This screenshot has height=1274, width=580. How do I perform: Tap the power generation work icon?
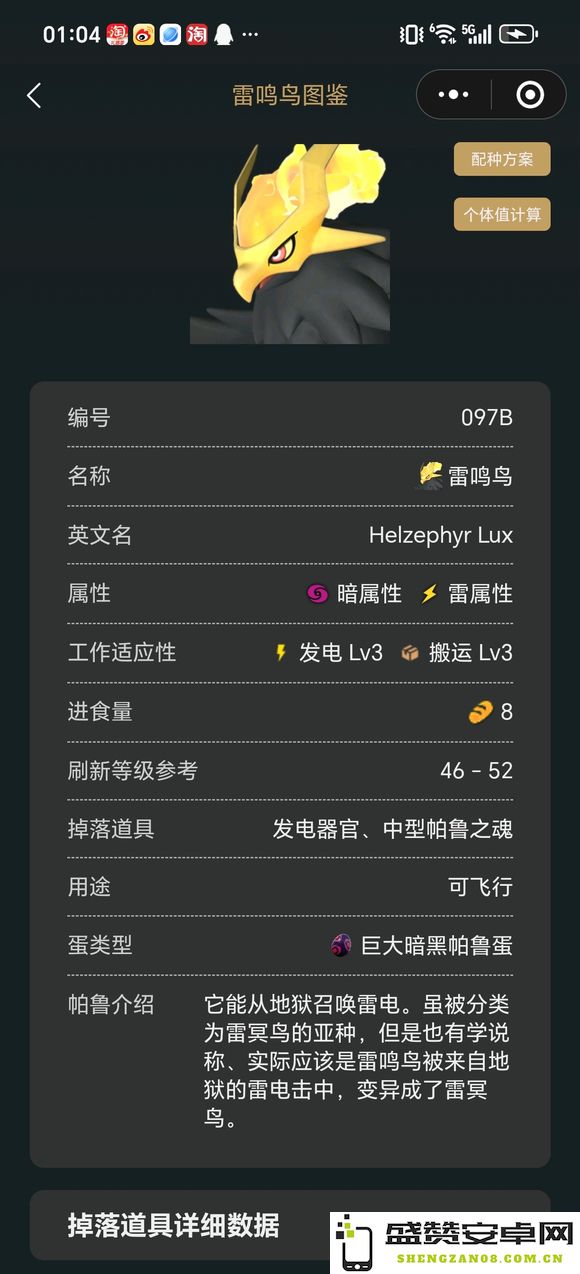click(282, 653)
